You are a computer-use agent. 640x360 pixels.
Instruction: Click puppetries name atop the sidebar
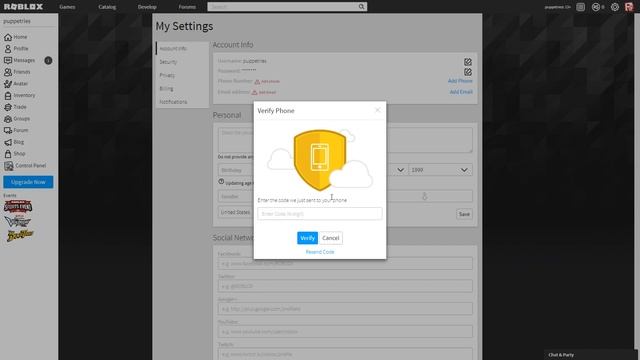(x=17, y=21)
